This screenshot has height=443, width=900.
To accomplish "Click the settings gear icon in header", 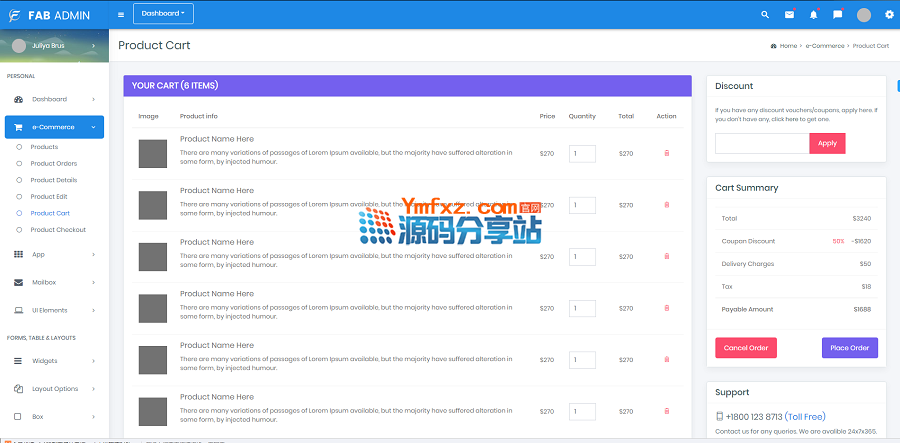I will (889, 15).
